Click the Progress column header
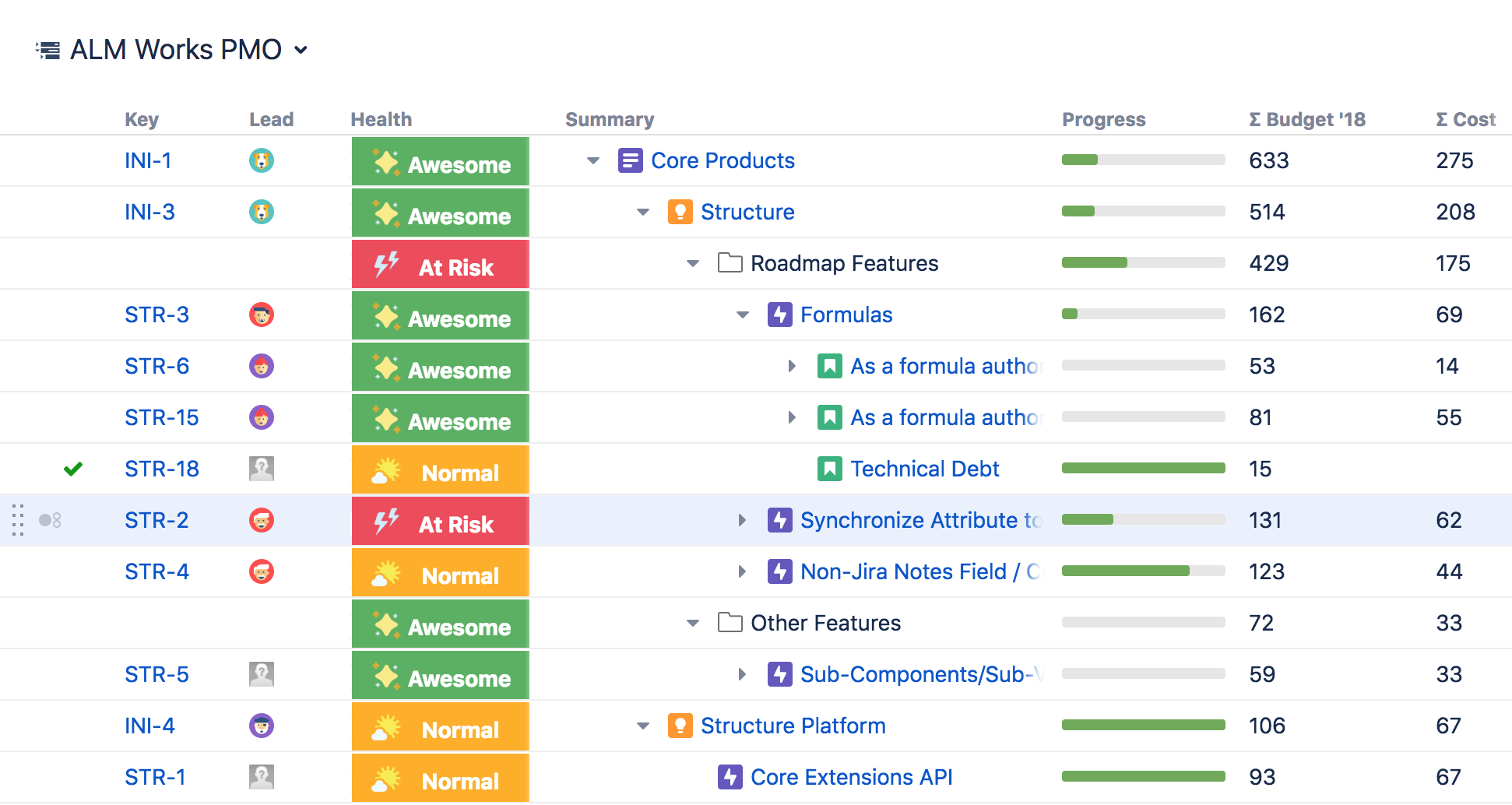Viewport: 1512px width, 805px height. [1103, 119]
